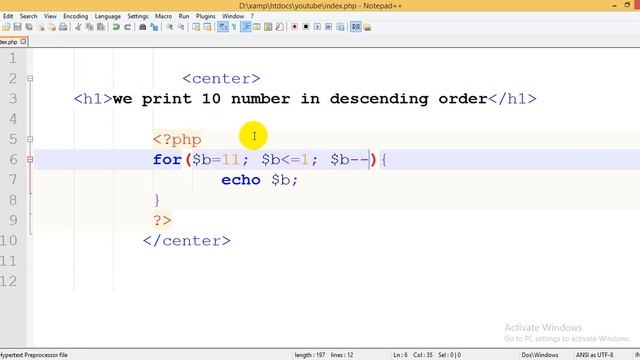Image resolution: width=640 pixels, height=360 pixels.
Task: Click the Save Recorded Macro icon
Action: click(340, 27)
